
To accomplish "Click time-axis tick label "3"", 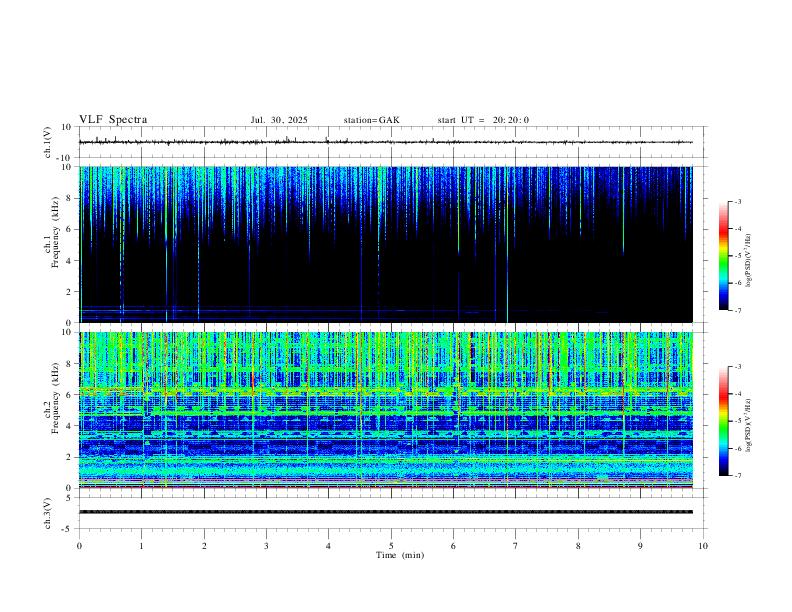I will 266,546.
